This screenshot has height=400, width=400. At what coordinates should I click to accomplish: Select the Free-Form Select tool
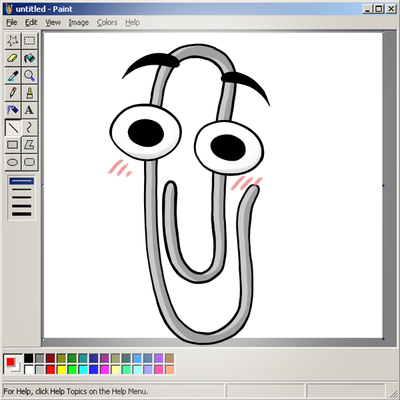coord(13,41)
